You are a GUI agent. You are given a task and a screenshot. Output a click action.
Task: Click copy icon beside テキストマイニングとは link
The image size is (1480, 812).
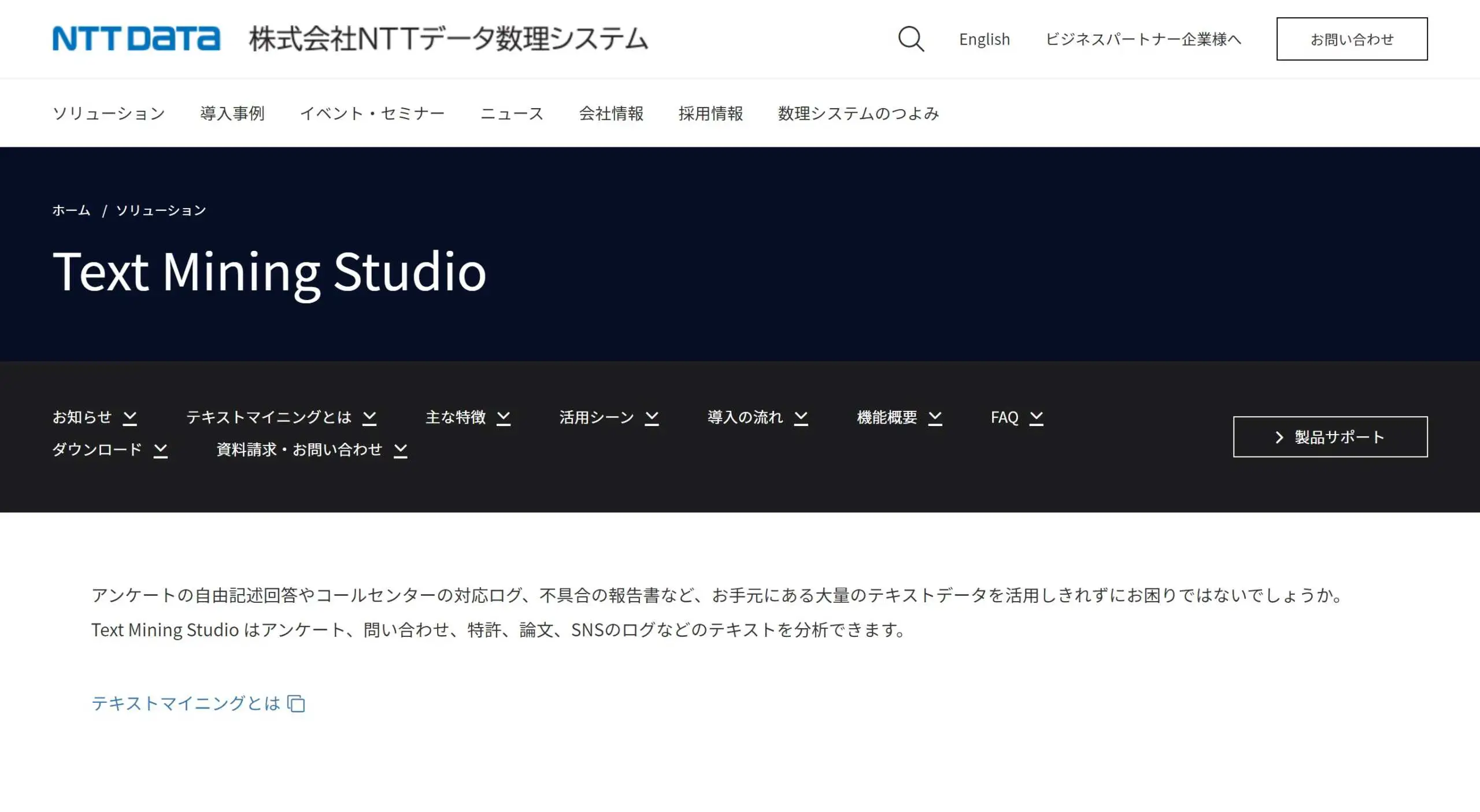coord(297,703)
